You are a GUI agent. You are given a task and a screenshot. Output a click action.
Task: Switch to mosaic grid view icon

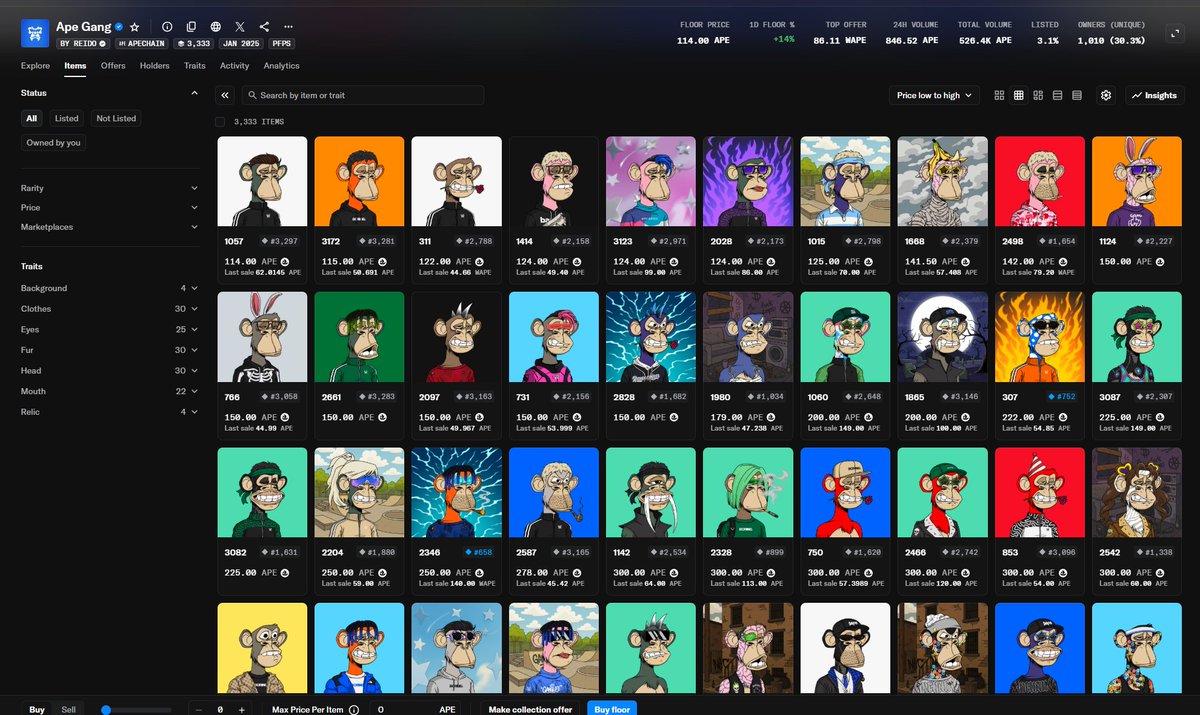(1038, 95)
